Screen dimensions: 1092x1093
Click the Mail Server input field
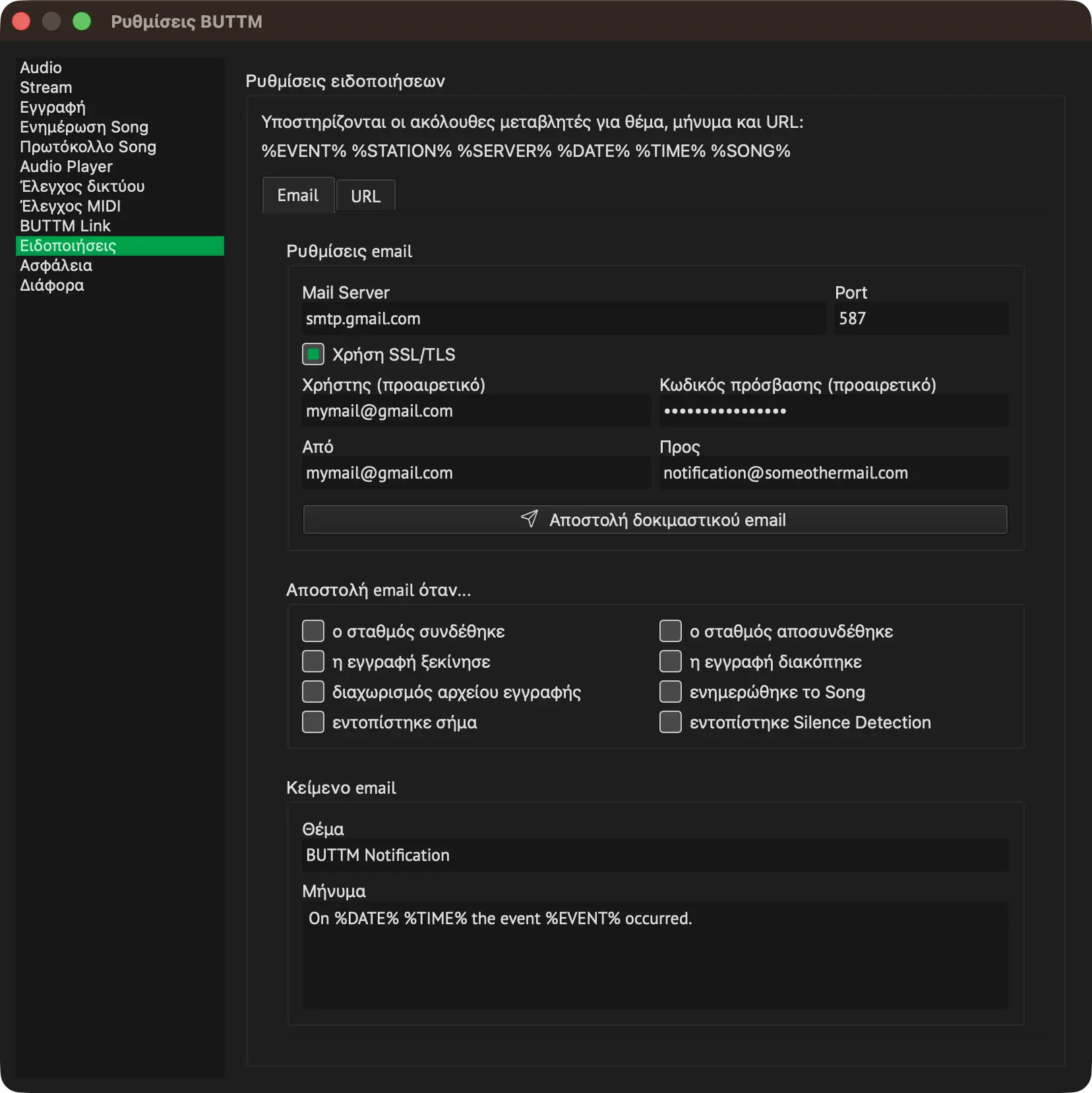564,318
